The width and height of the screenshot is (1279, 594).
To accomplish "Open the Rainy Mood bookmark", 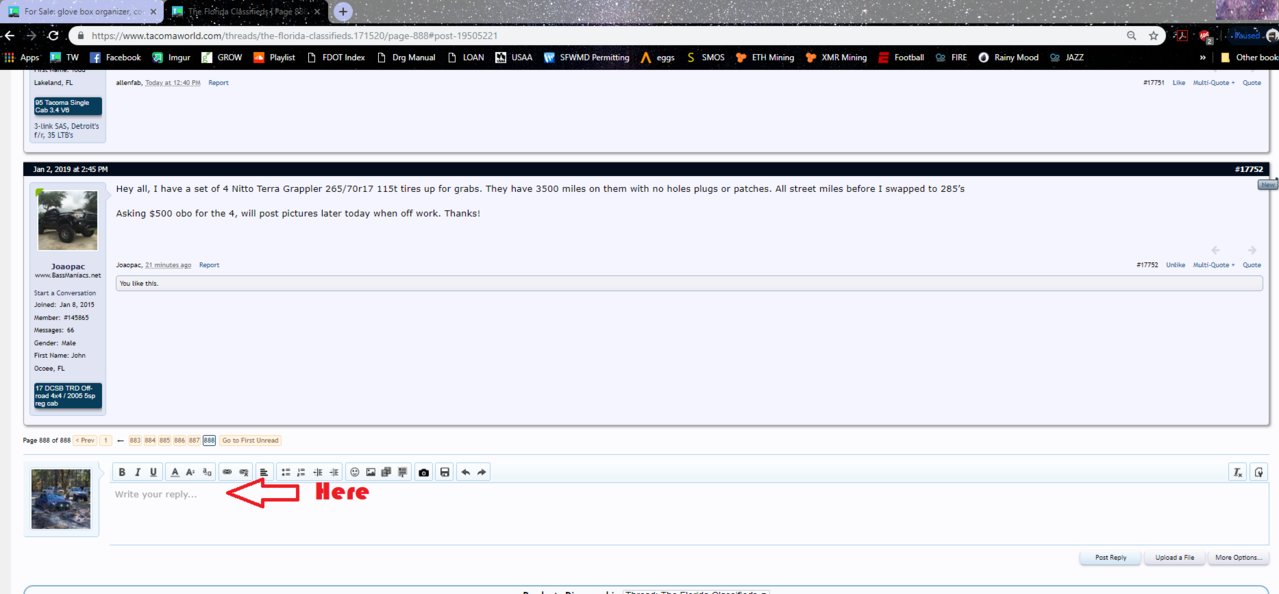I will point(1008,58).
